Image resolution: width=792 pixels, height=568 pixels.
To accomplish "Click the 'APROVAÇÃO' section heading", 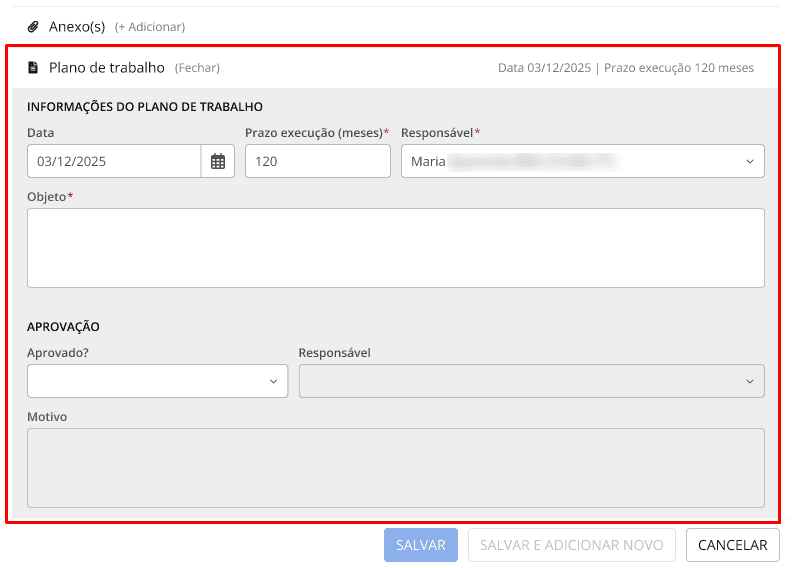I will point(63,327).
